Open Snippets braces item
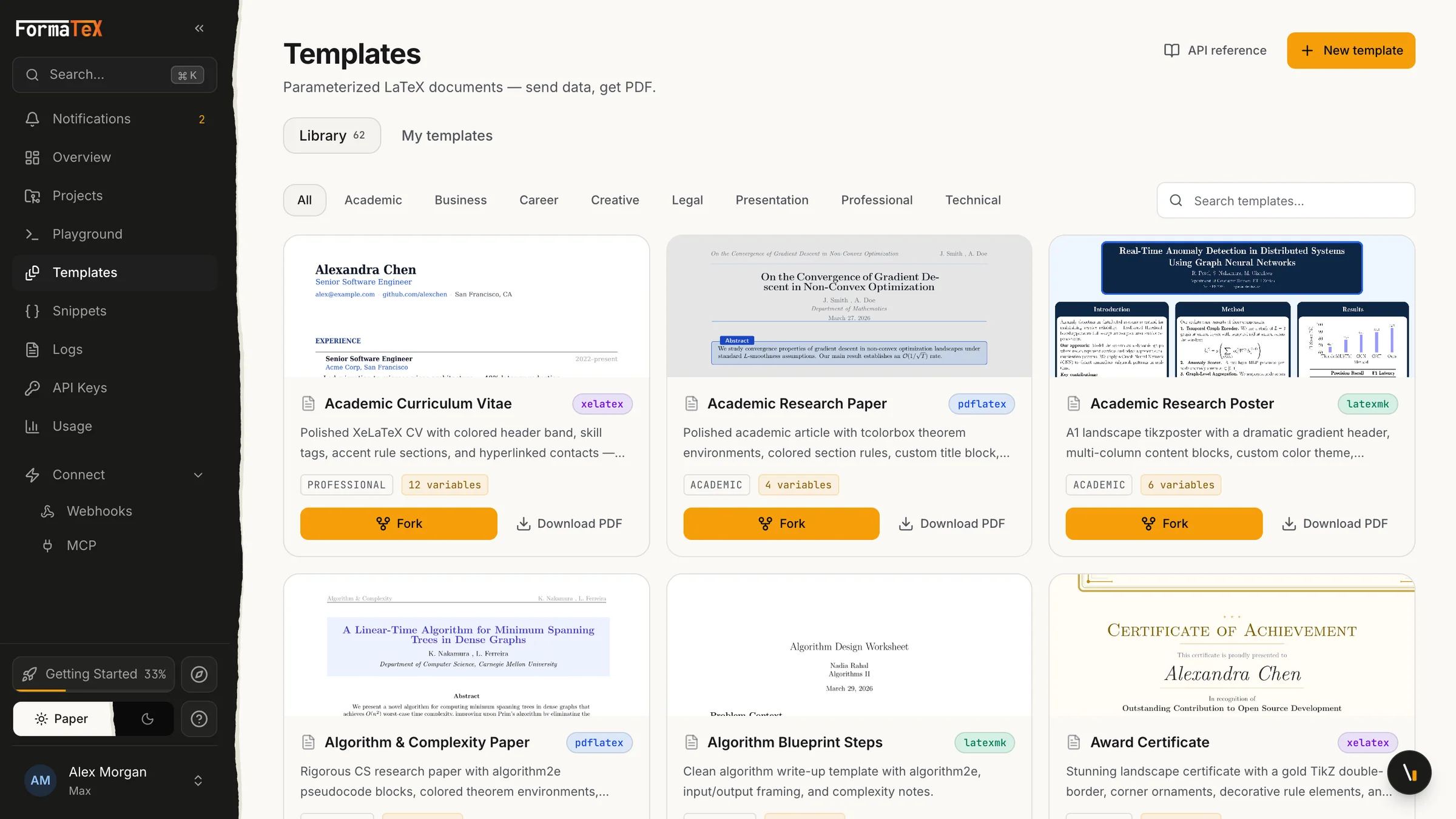The height and width of the screenshot is (819, 1456). [115, 311]
